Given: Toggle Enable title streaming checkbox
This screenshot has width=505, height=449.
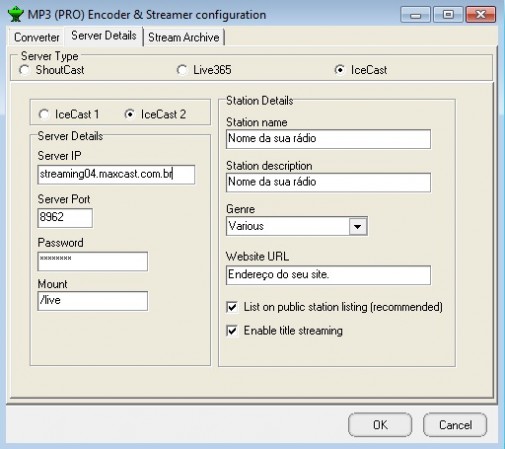Looking at the screenshot, I should coord(232,331).
